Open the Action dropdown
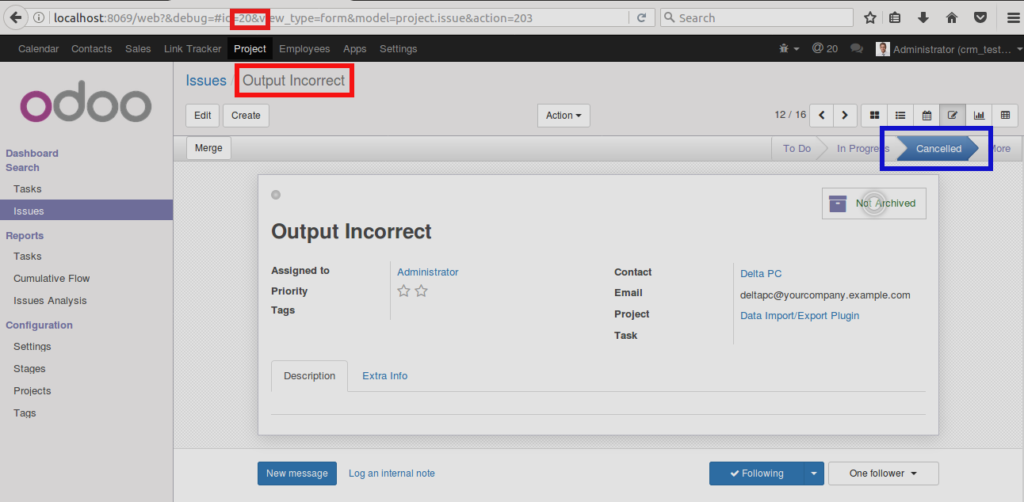This screenshot has width=1024, height=502. [x=564, y=116]
